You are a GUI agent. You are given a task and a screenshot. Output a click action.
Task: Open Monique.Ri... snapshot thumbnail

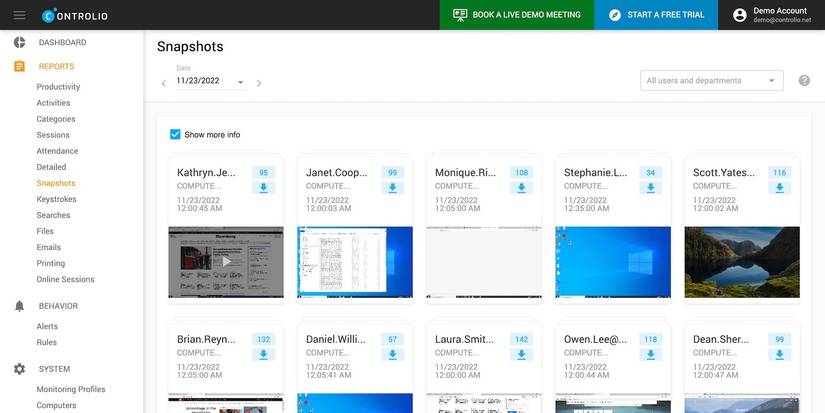[484, 262]
